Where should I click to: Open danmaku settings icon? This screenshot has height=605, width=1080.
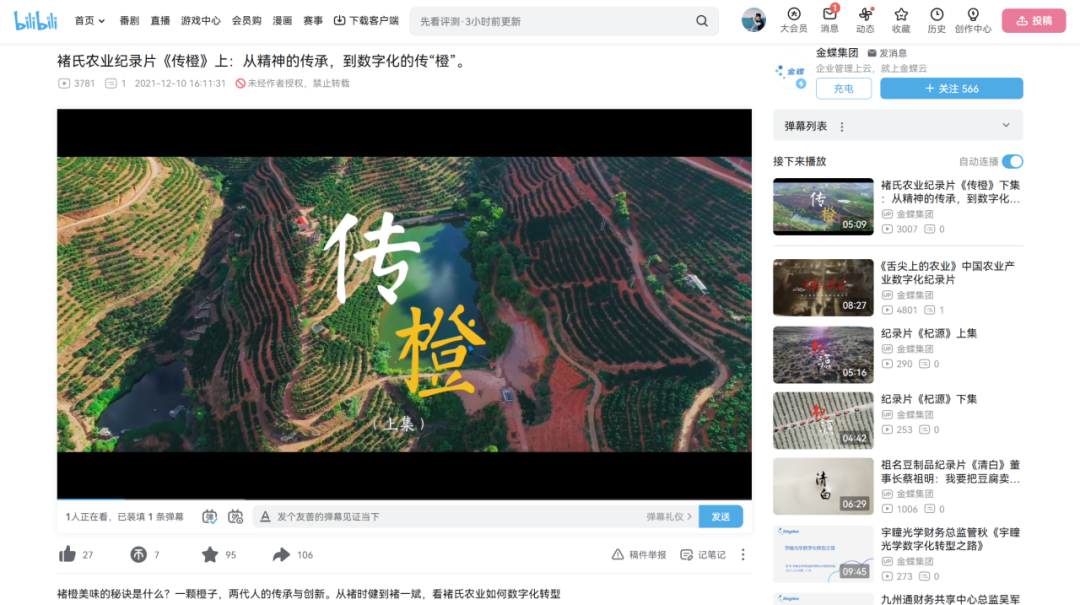[x=236, y=516]
